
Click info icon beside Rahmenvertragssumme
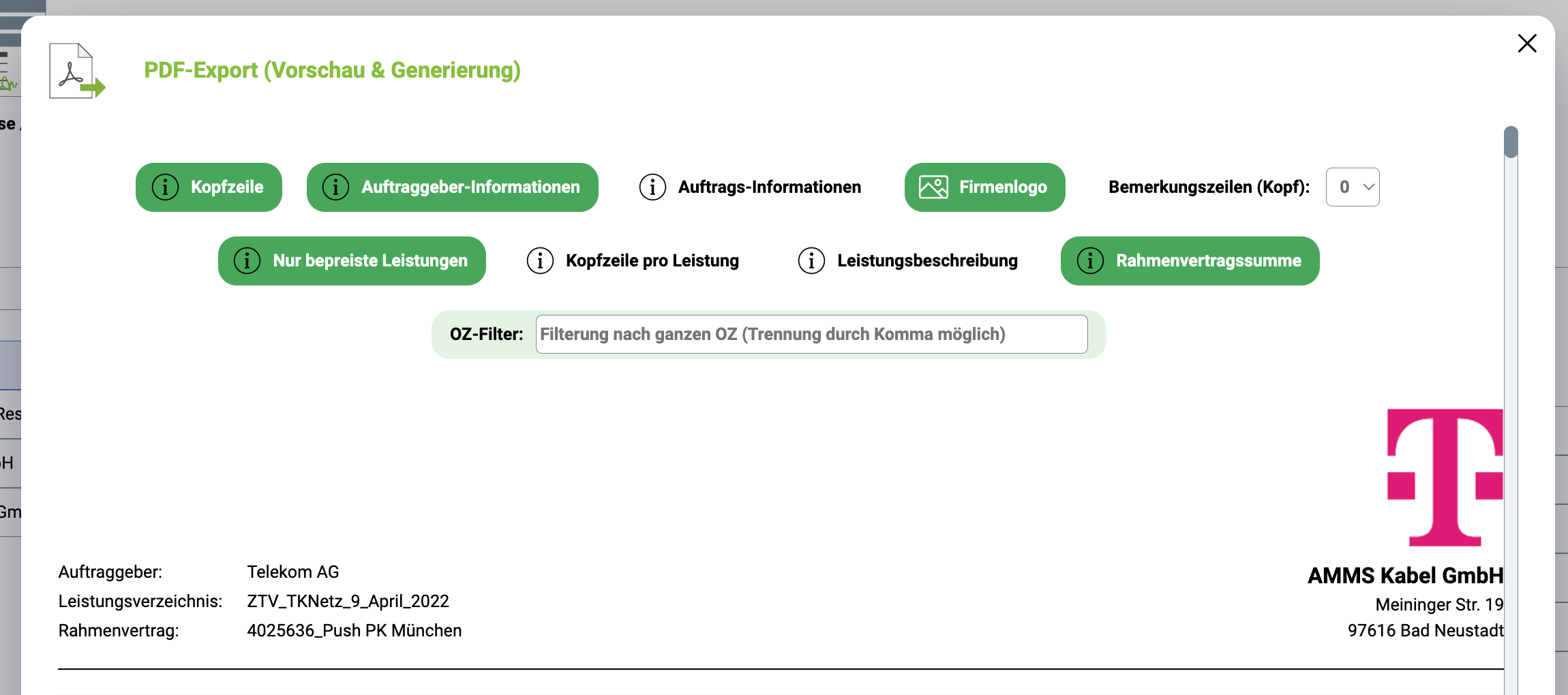[x=1090, y=261]
